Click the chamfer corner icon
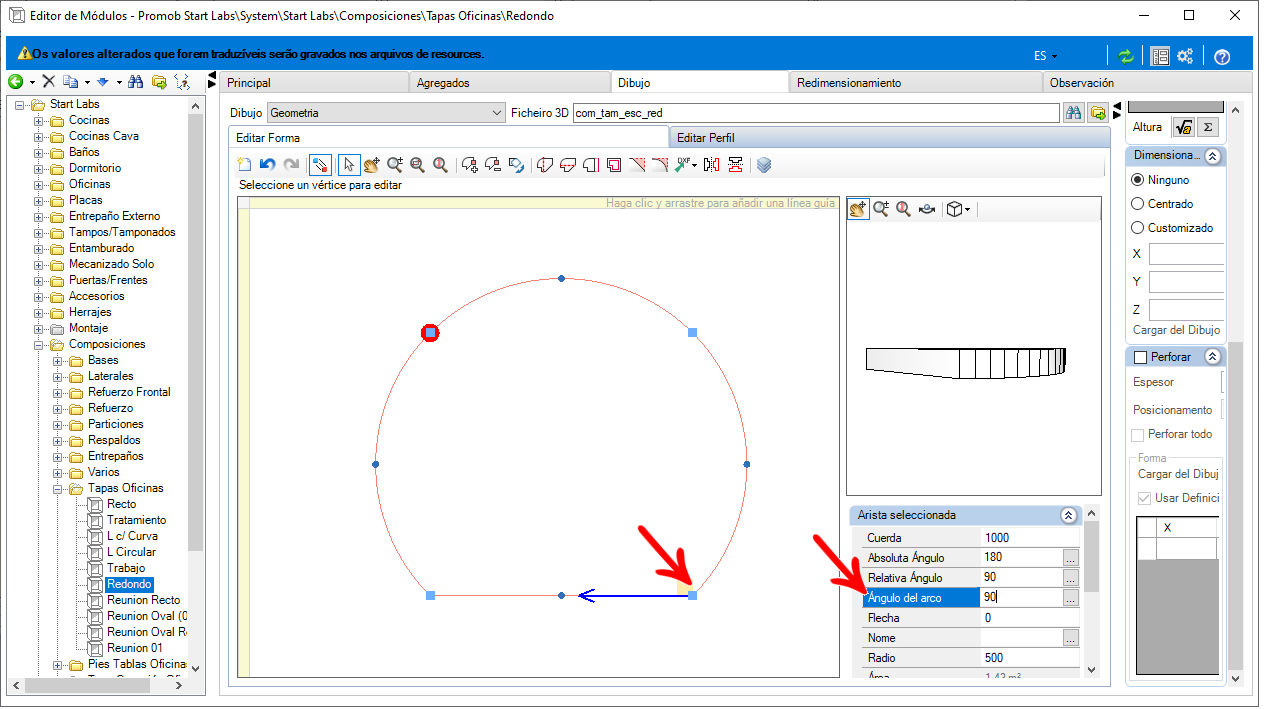The image size is (1268, 709). [x=636, y=165]
